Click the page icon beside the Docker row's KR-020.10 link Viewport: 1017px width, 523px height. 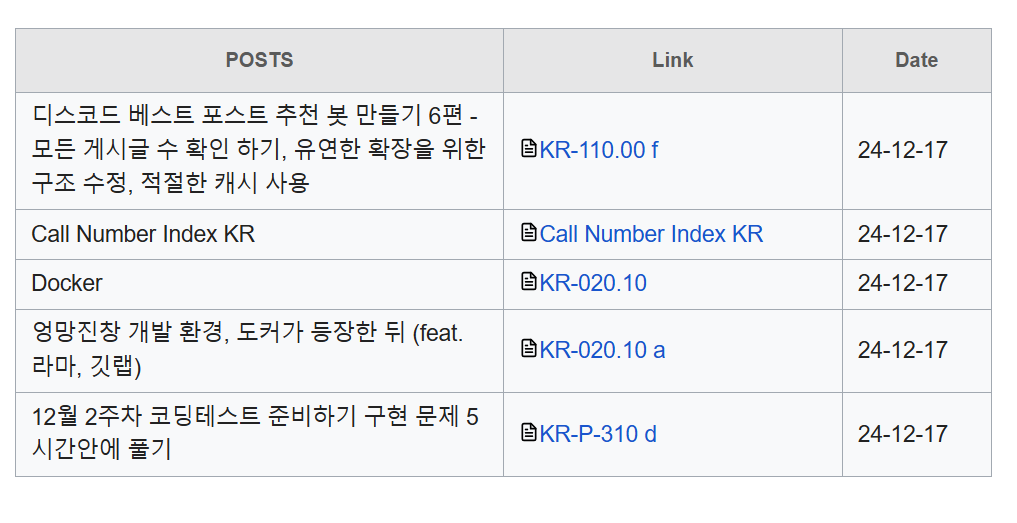click(x=529, y=282)
